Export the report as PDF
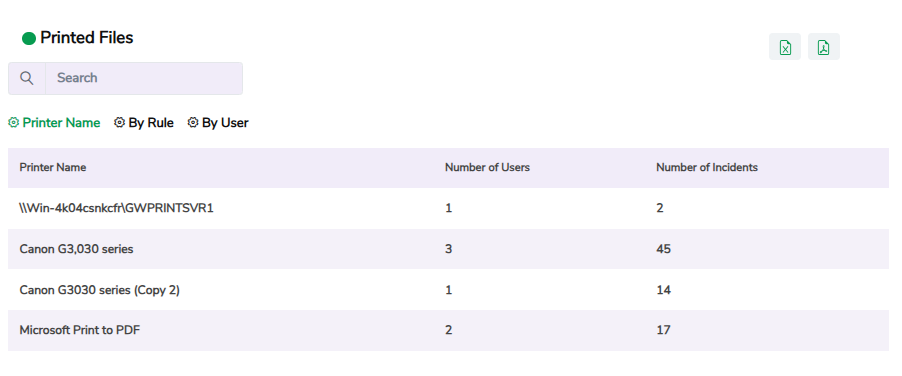 tap(824, 47)
